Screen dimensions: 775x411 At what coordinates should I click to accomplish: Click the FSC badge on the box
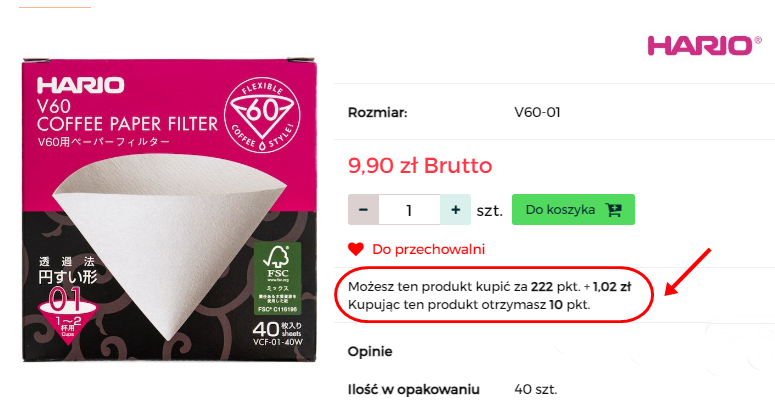(277, 278)
